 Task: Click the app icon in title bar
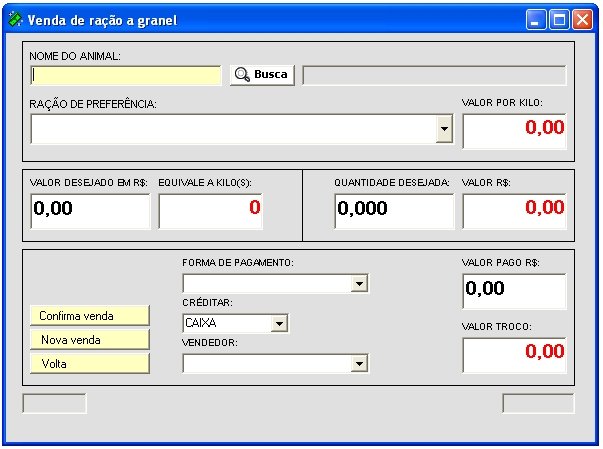click(x=15, y=19)
